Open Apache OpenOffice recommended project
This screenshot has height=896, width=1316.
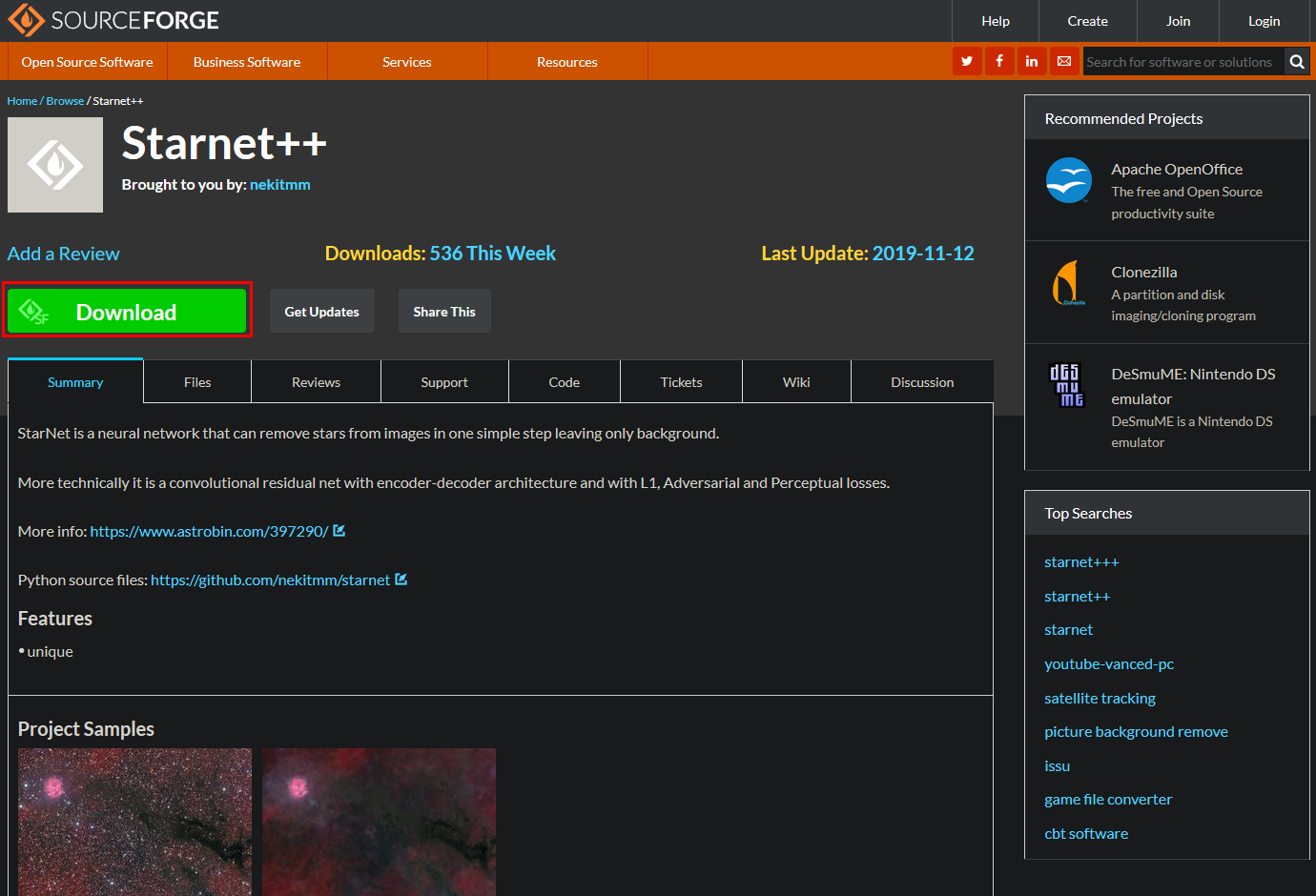click(1177, 170)
